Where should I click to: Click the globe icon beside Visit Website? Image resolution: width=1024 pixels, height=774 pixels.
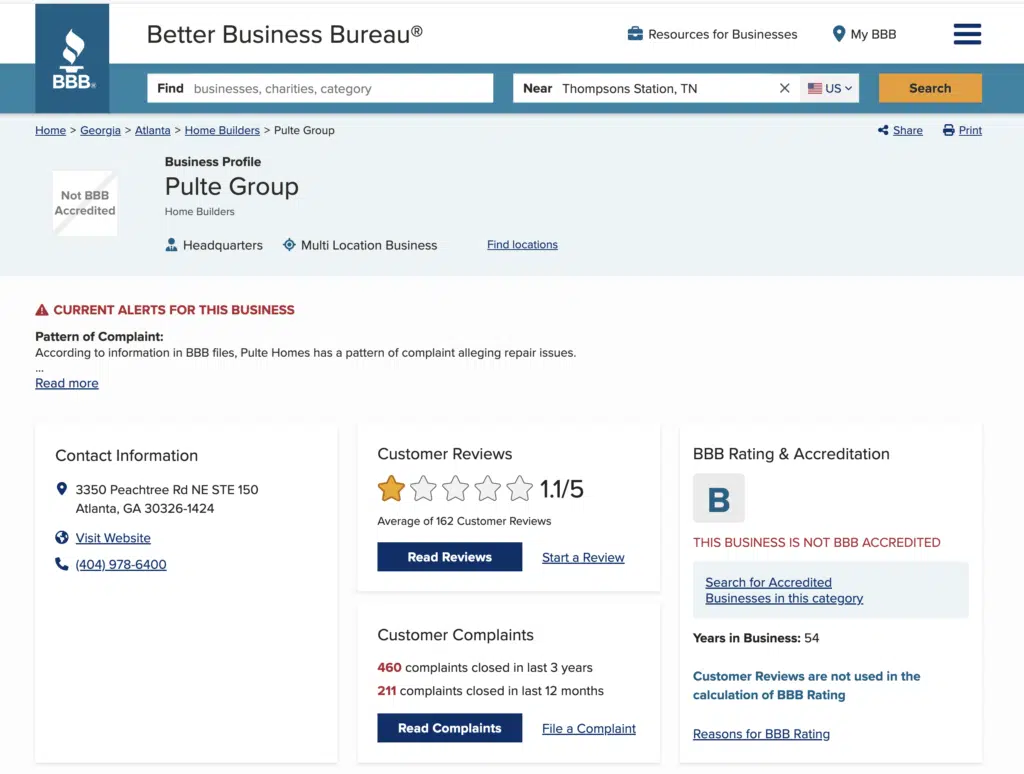click(62, 538)
